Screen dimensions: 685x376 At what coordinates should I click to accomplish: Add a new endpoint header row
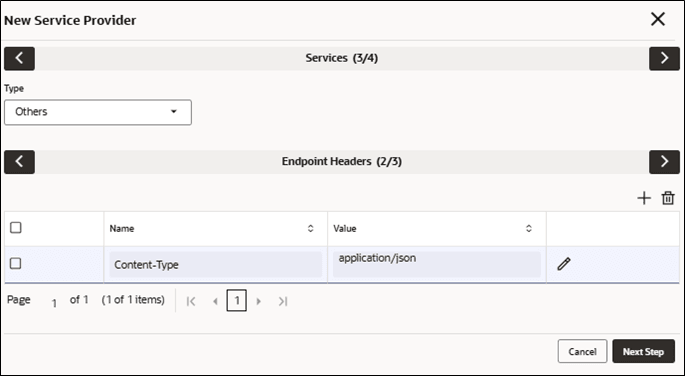(644, 198)
